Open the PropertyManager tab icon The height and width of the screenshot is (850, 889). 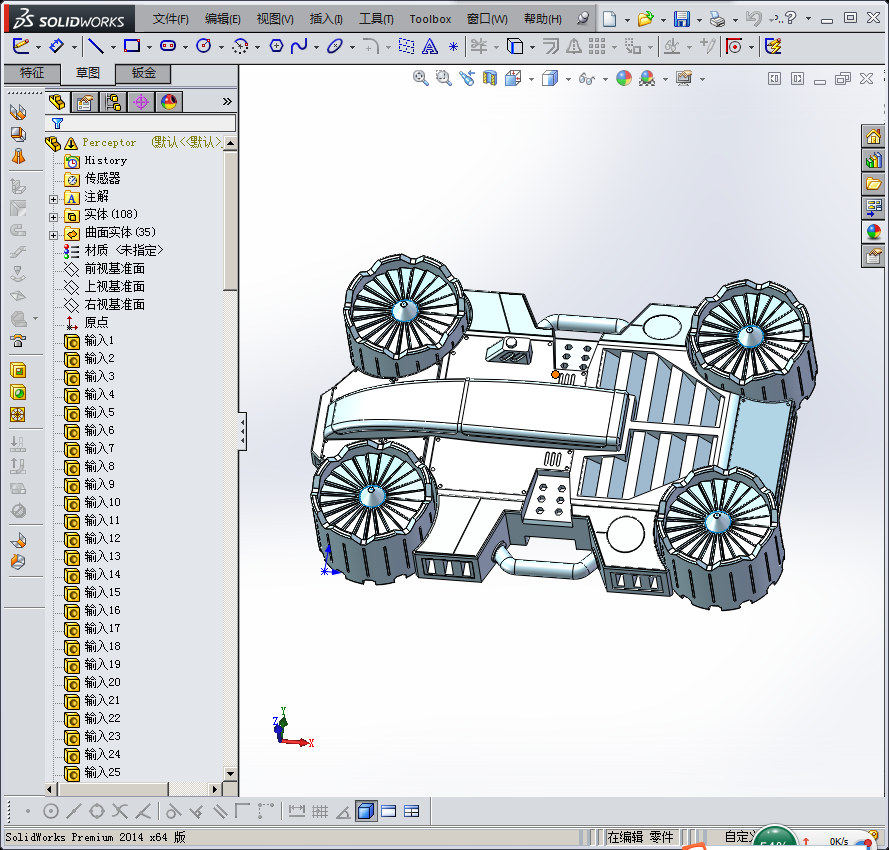pos(86,101)
